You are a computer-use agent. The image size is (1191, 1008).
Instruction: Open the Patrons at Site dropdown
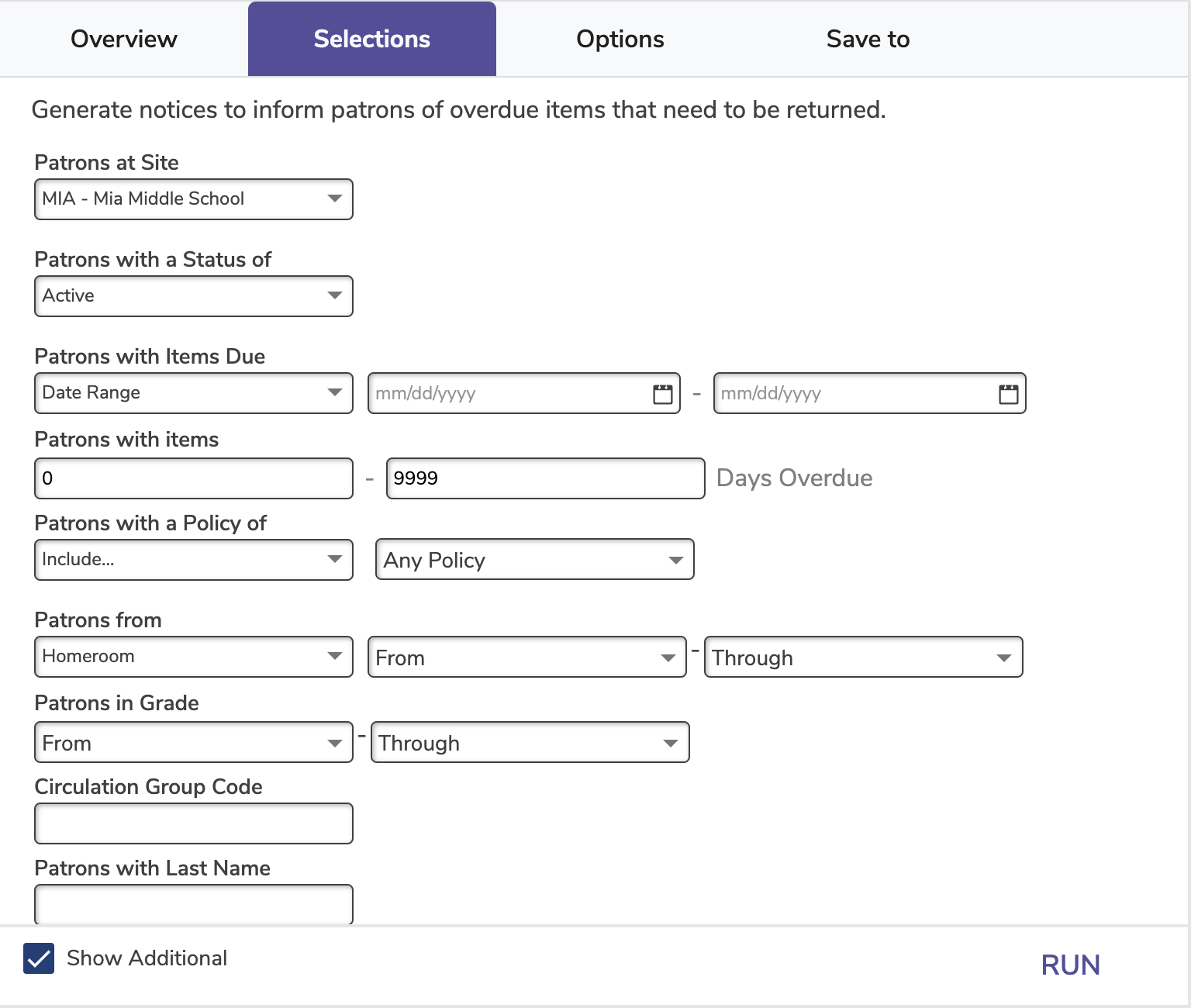pos(194,199)
